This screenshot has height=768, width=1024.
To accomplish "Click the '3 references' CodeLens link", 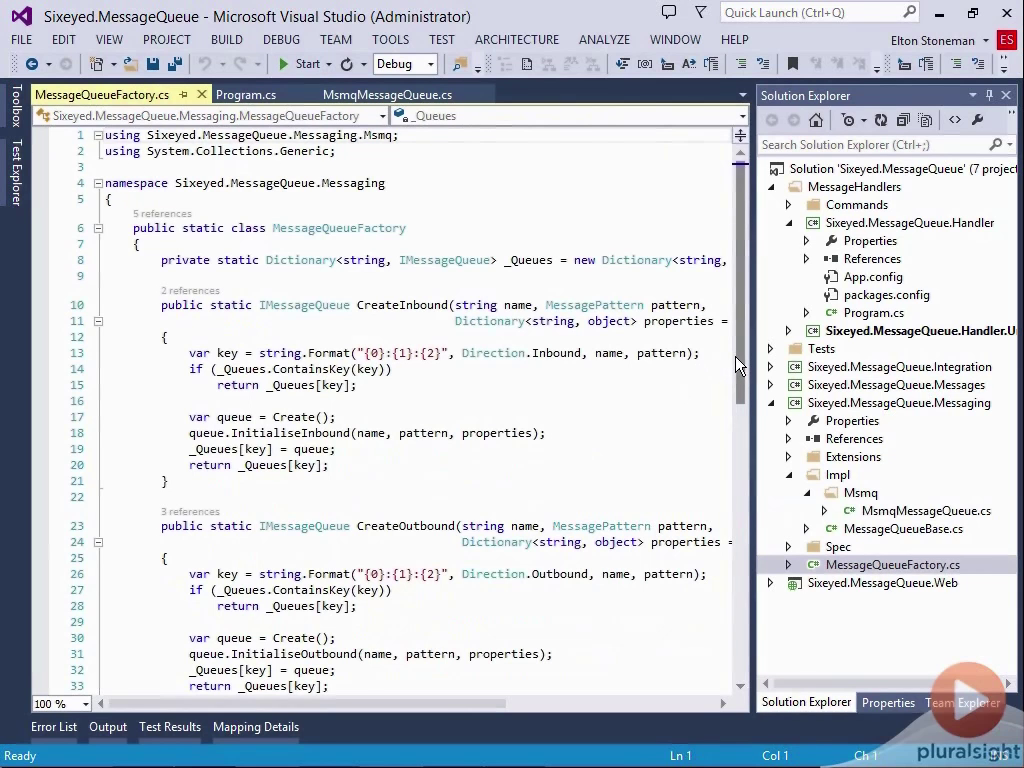I will coord(190,511).
